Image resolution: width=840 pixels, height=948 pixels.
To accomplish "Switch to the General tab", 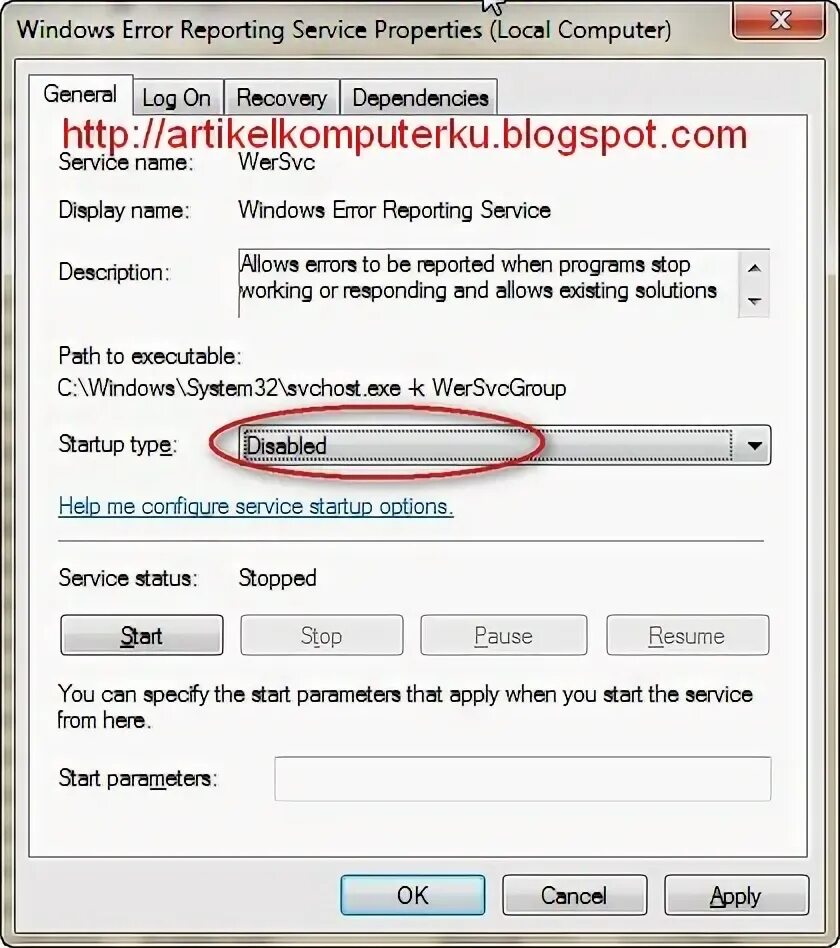I will click(x=80, y=95).
